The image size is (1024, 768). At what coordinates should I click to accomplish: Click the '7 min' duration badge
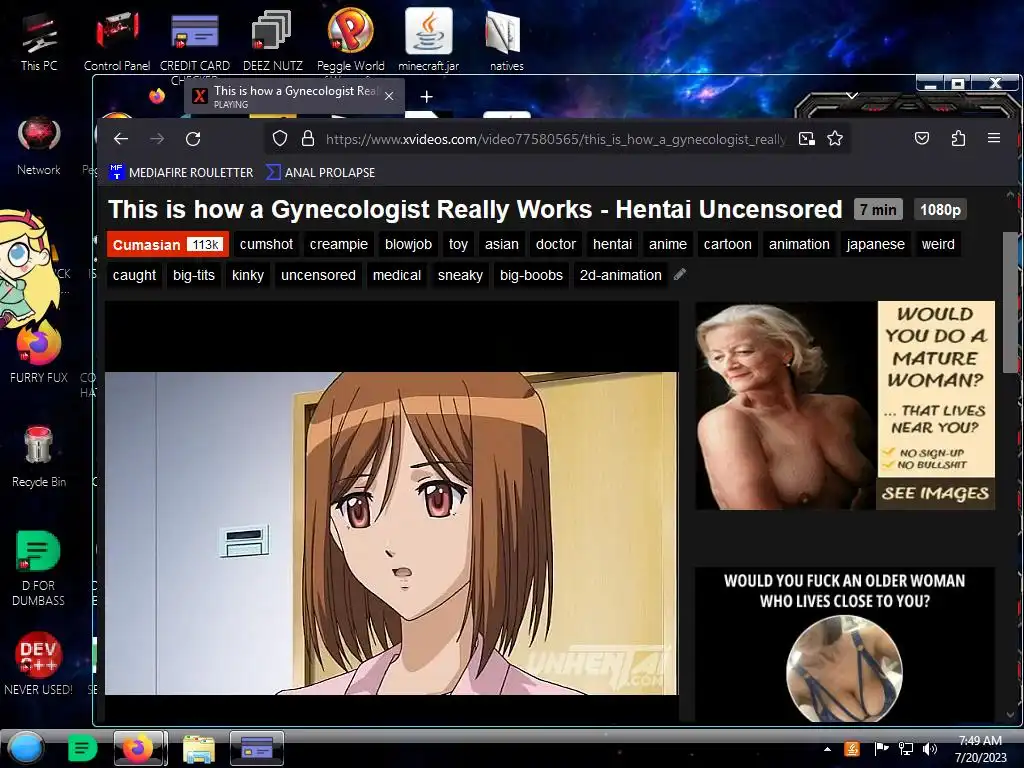[x=878, y=210]
